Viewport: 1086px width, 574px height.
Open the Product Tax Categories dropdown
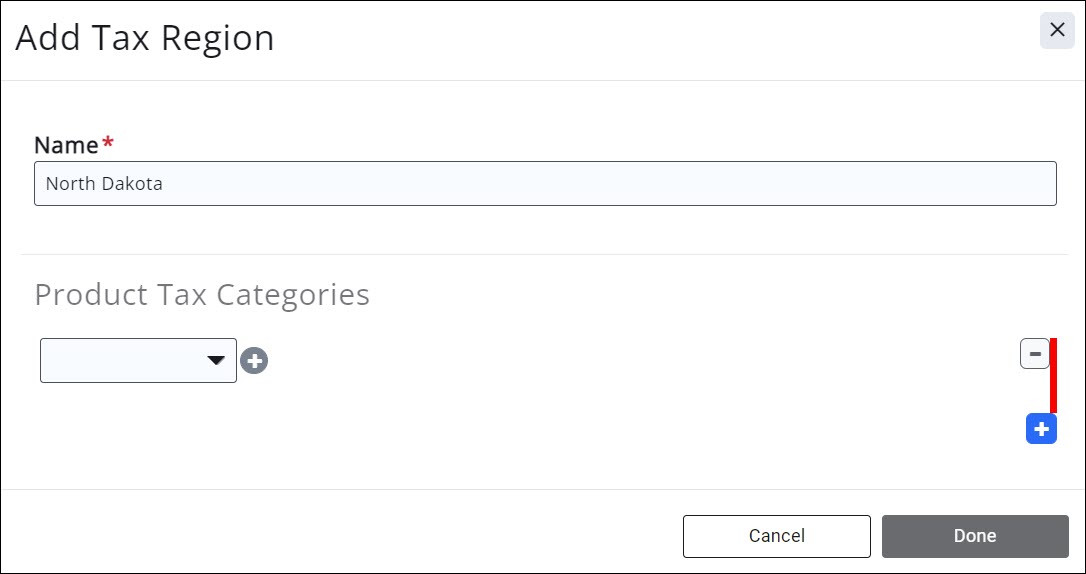[x=138, y=361]
